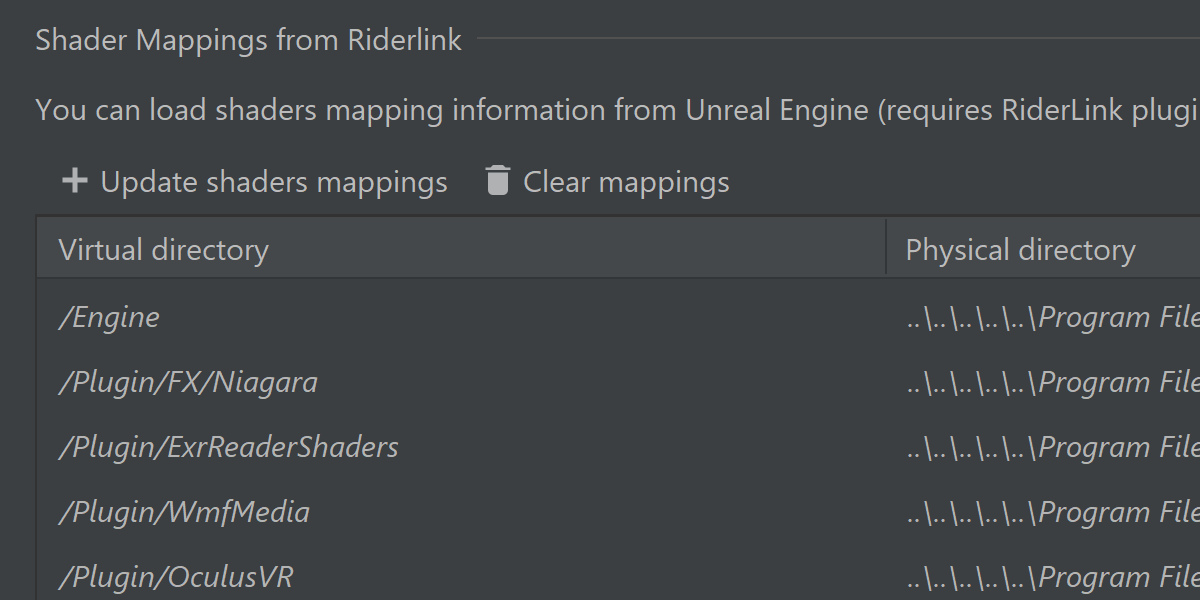Viewport: 1200px width, 600px height.
Task: Choose the /Plugin/ExrReaderShaders entry
Action: pos(229,447)
